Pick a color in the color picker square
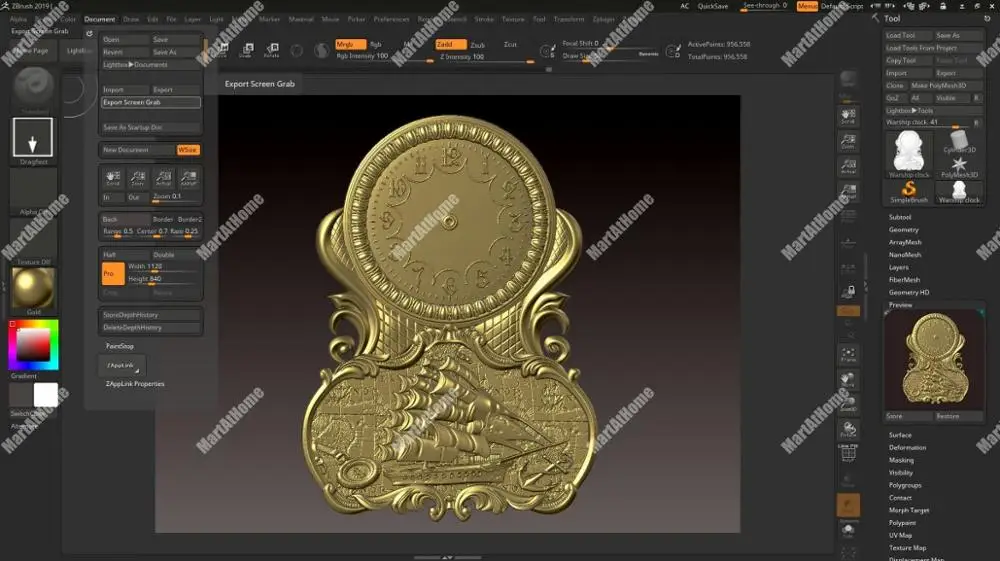 click(x=33, y=345)
